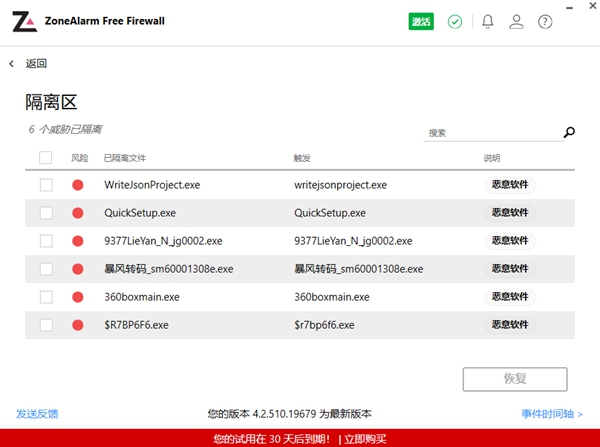Check the box for QuickSetup.exe
This screenshot has height=447, width=600.
point(46,213)
